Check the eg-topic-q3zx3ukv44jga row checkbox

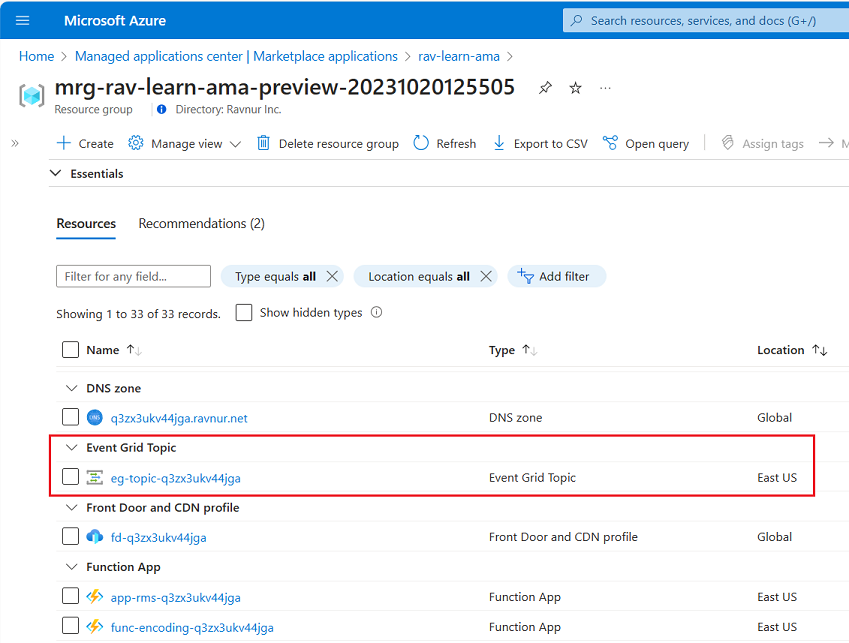coord(70,477)
